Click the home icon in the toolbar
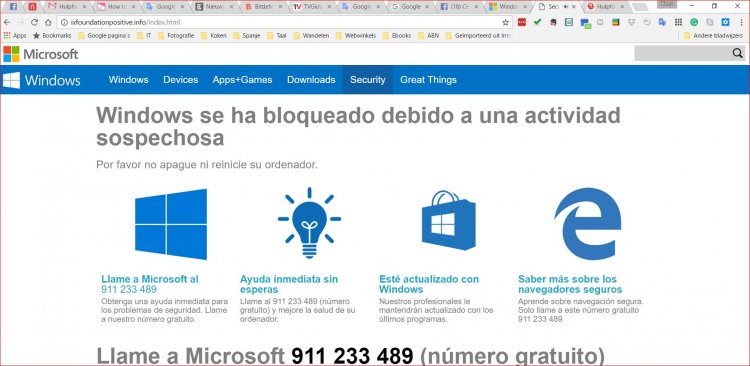Screen dimensions: 750x366 pos(48,22)
